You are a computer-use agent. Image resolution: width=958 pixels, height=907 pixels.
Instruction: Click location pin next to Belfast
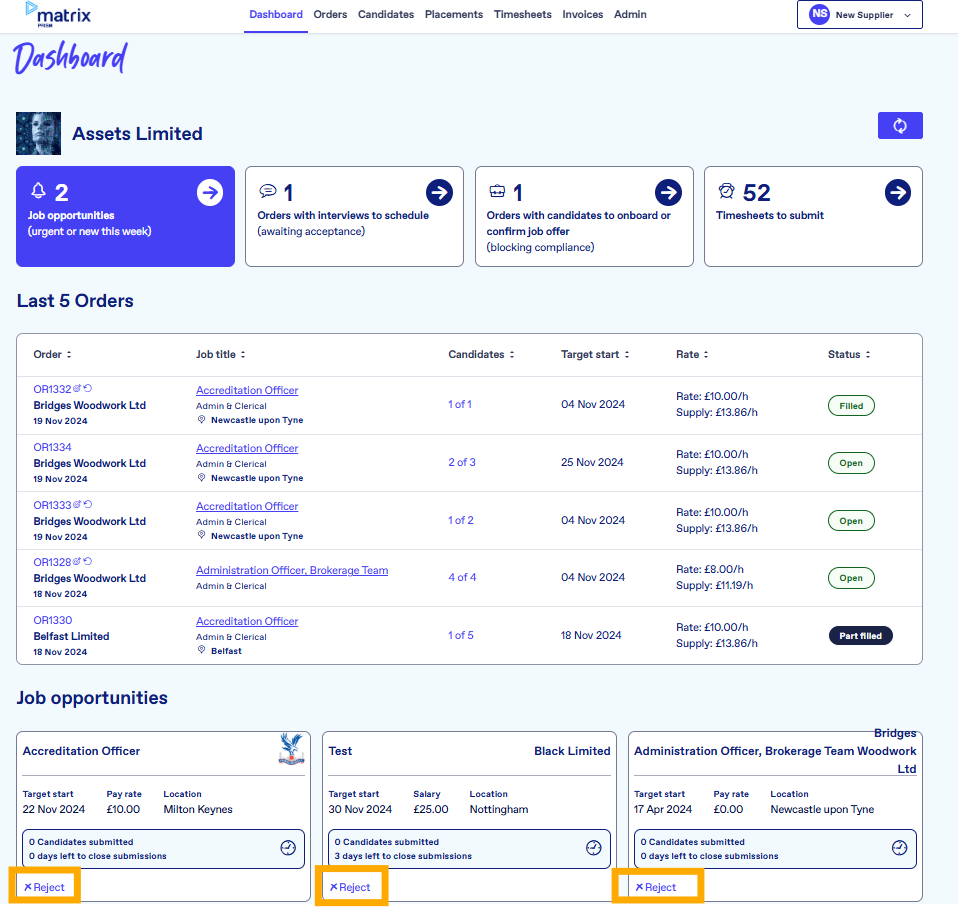pos(201,650)
